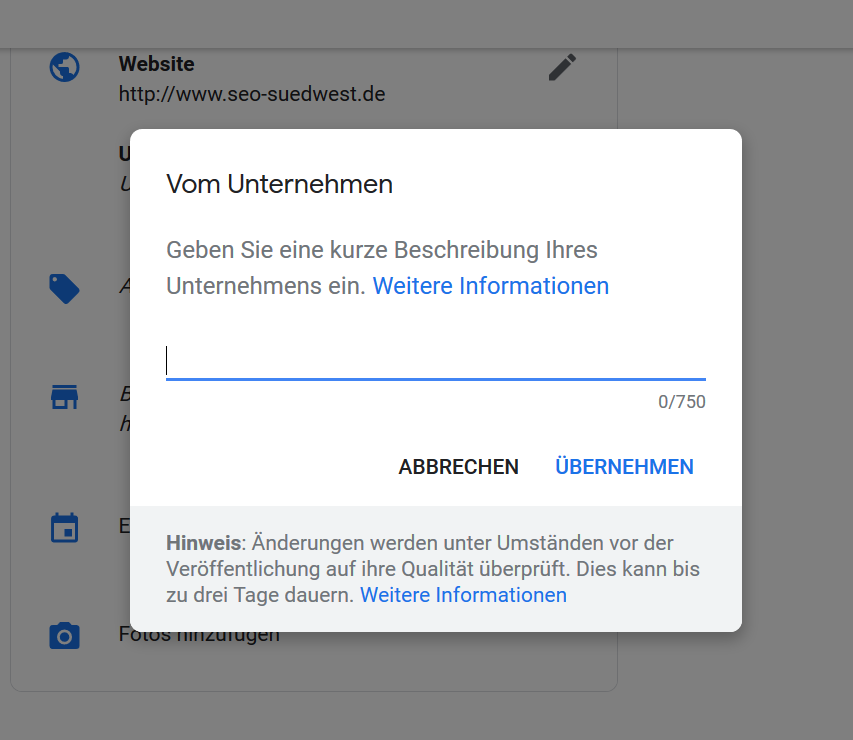The width and height of the screenshot is (853, 740).
Task: Click the dialog title Vom Unternehmen
Action: [281, 184]
